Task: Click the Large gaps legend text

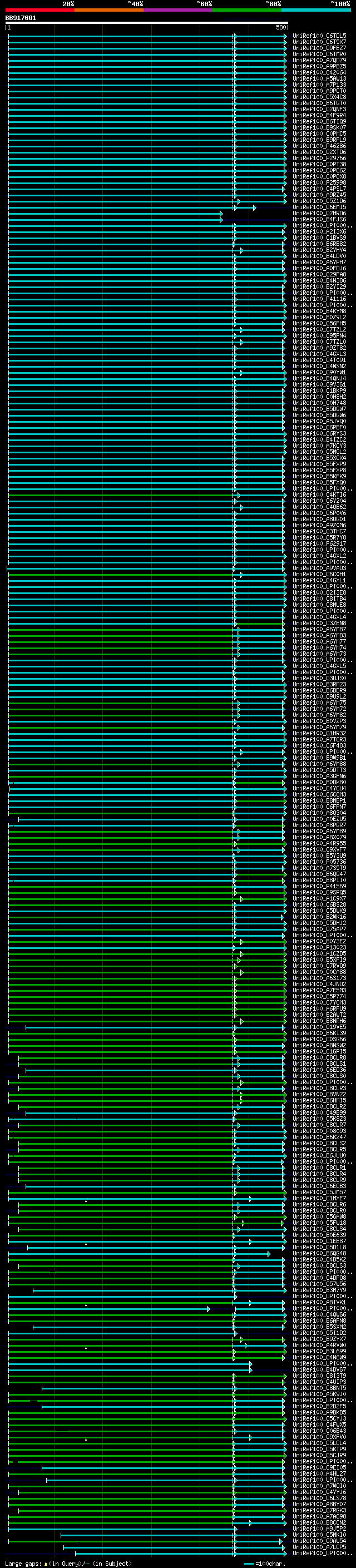Action: click(x=68, y=1563)
